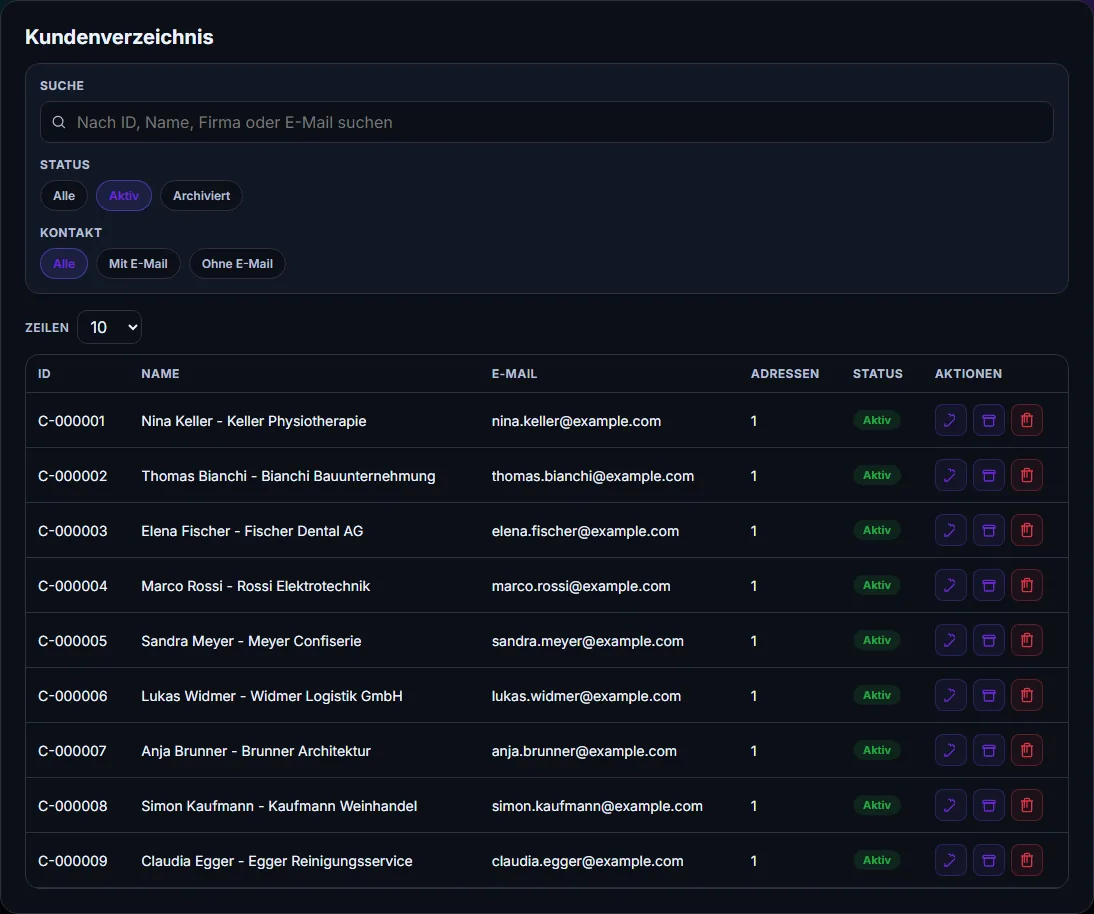Click edit icon for Lukas Widmer

coord(950,696)
